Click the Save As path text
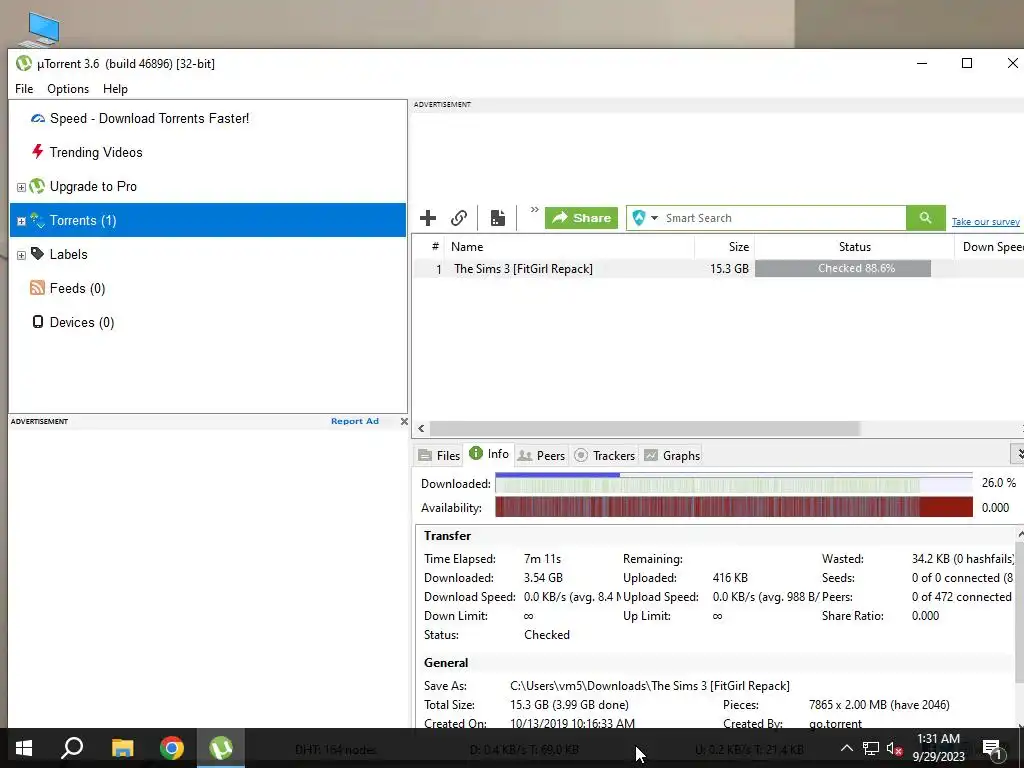The image size is (1024, 768). [x=650, y=686]
